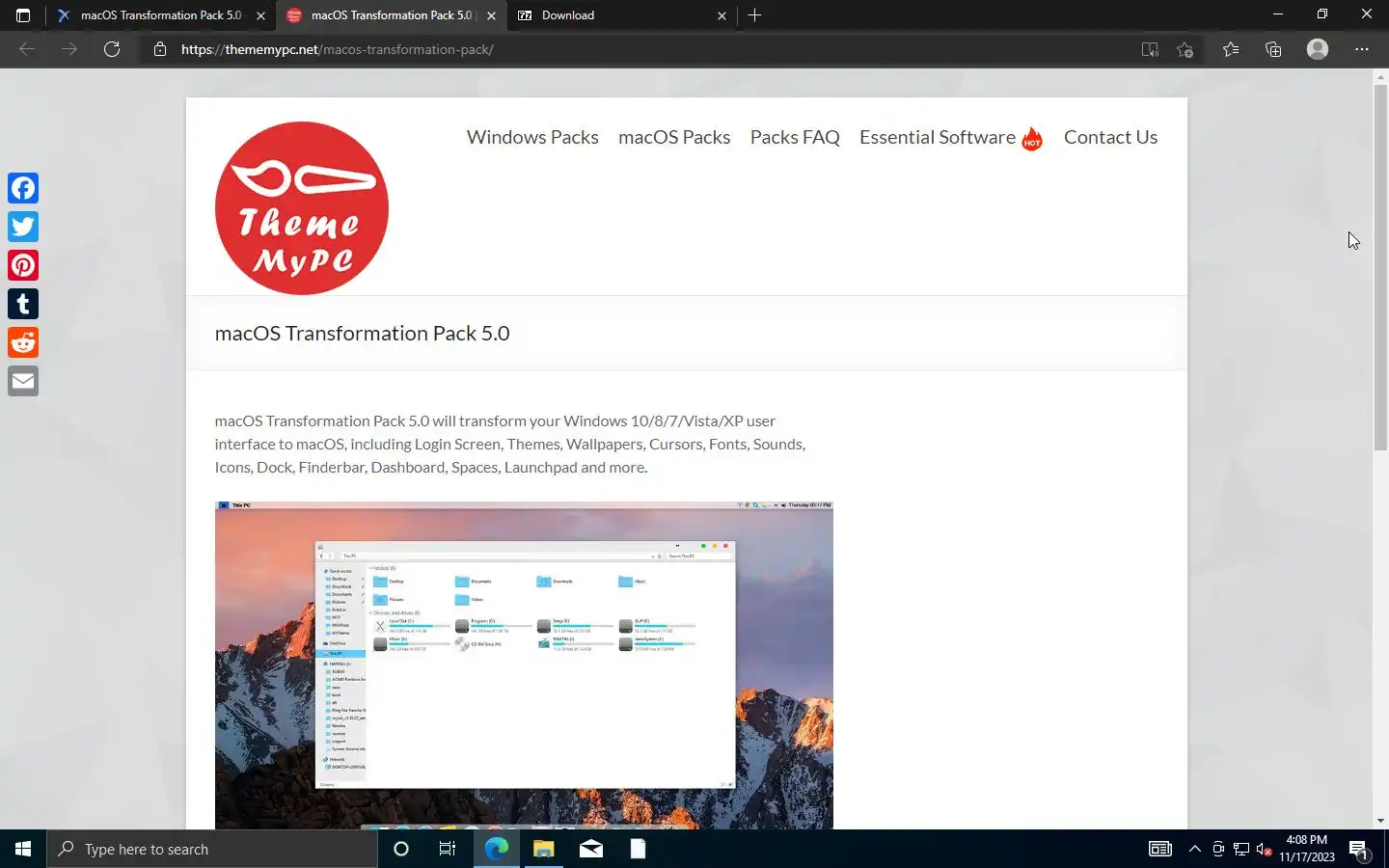Open macOS desktop preview screenshot
The image size is (1389, 868).
524,665
